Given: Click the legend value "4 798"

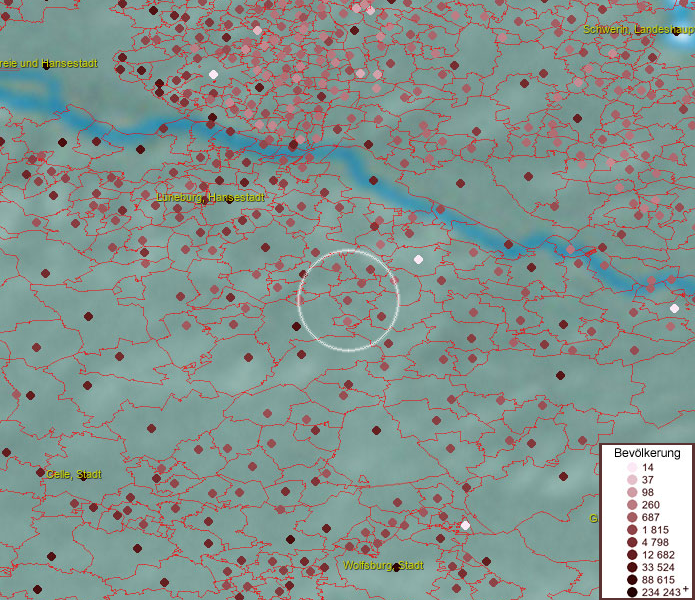Looking at the screenshot, I should tap(655, 542).
